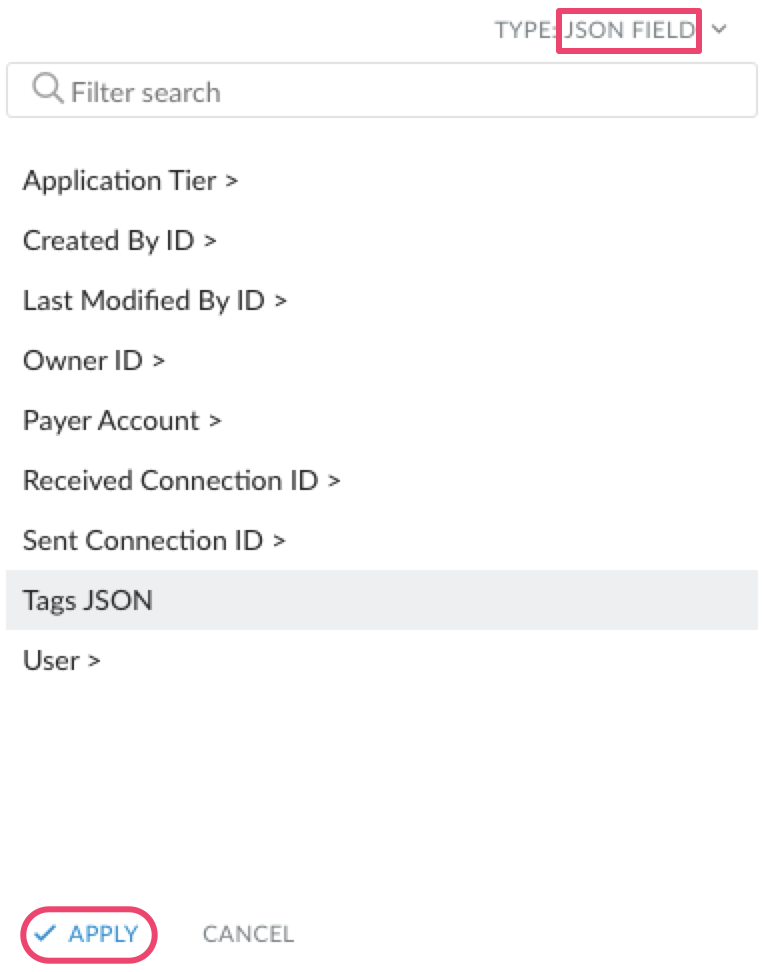This screenshot has width=768, height=972.
Task: Expand Created By ID arrow
Action: [x=210, y=241]
